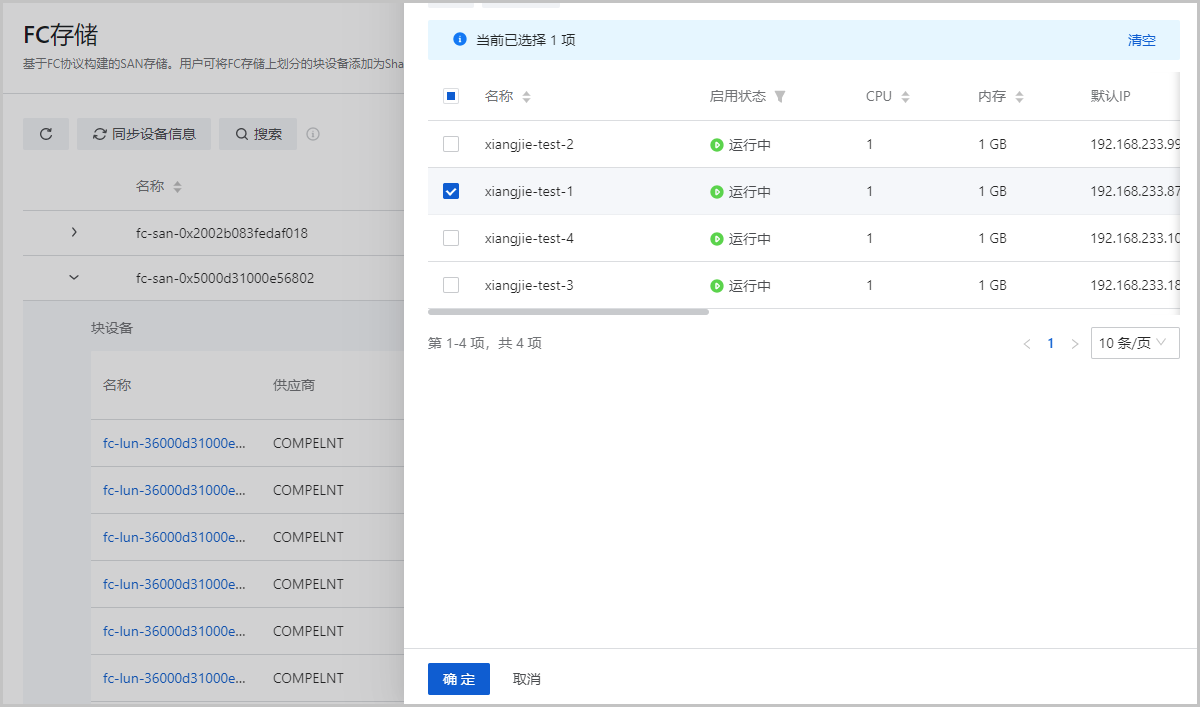Open the enabled status filter icon

coord(780,97)
